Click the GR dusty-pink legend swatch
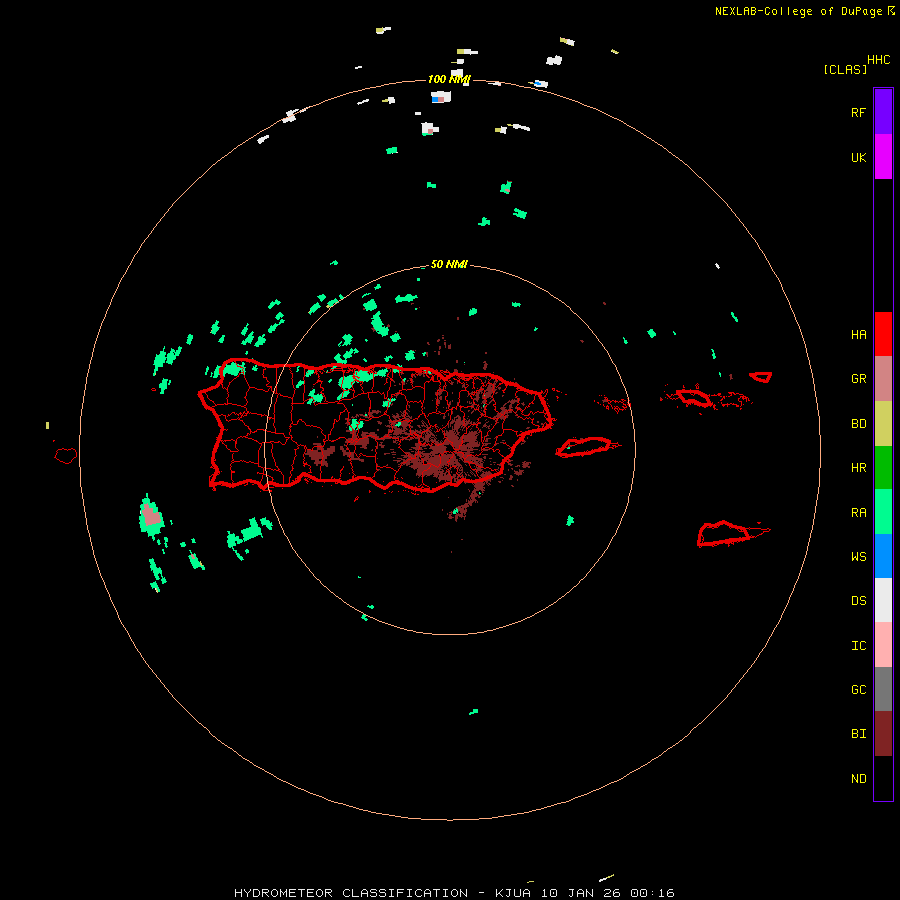Screen dimensions: 900x900 point(883,379)
